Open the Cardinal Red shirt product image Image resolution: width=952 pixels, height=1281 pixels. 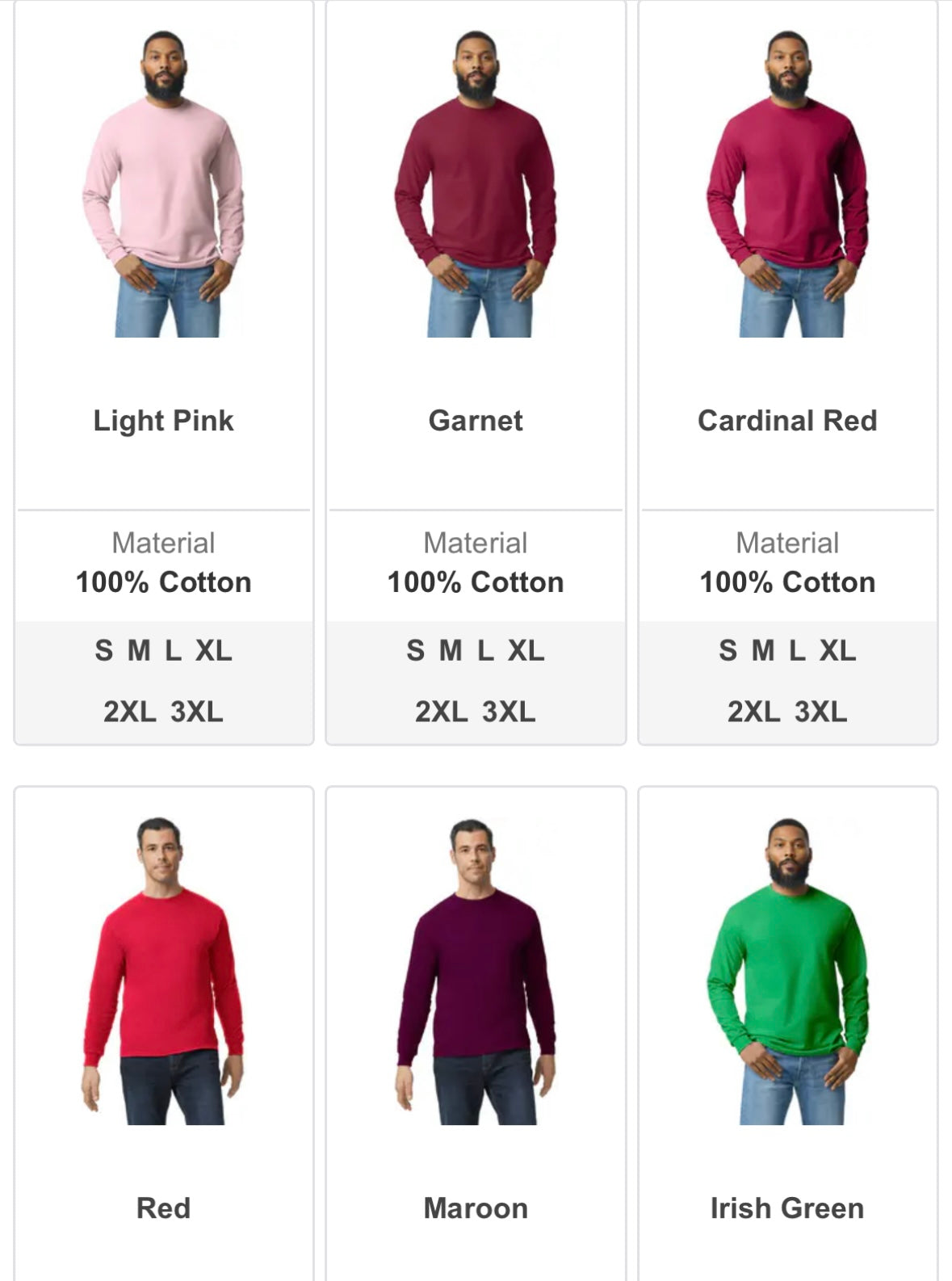tap(787, 184)
